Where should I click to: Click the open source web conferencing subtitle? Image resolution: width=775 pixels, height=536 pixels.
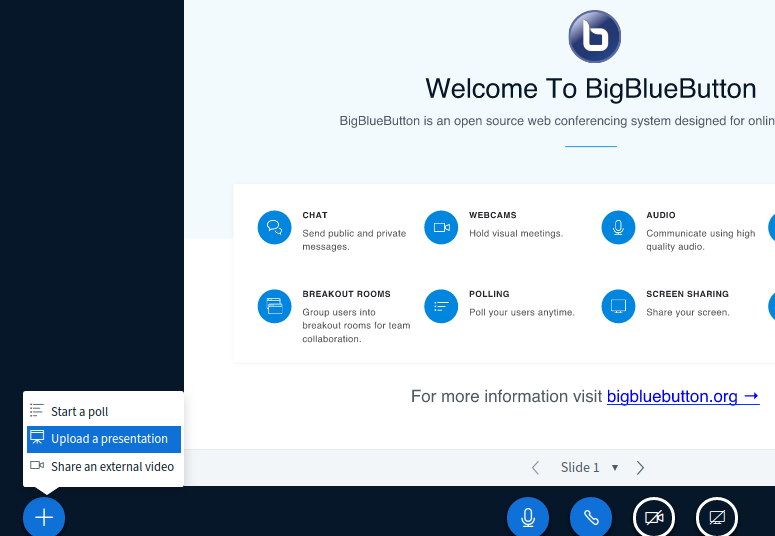pos(557,121)
